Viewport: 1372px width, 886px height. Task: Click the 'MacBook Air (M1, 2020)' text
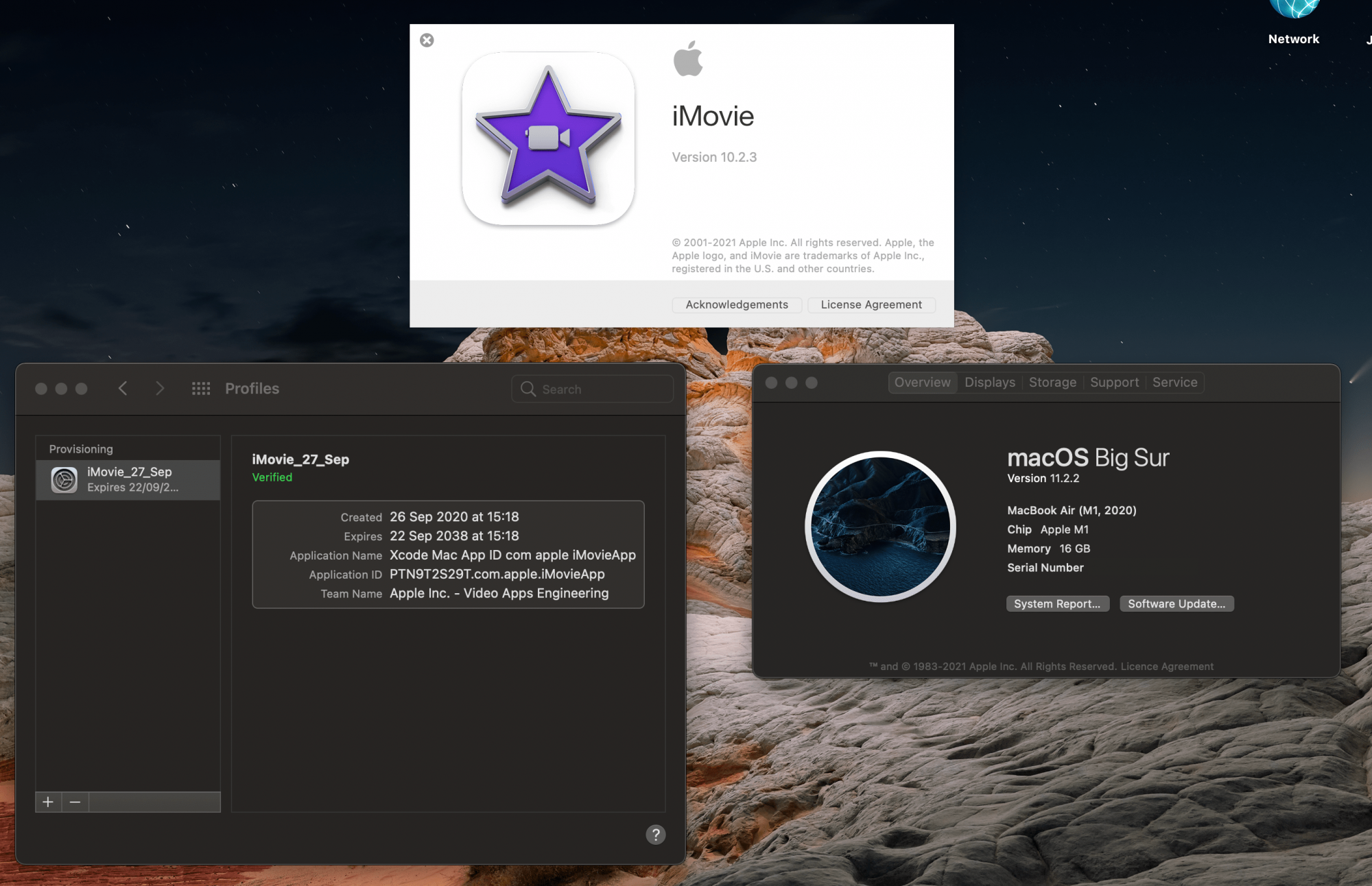pyautogui.click(x=1072, y=510)
